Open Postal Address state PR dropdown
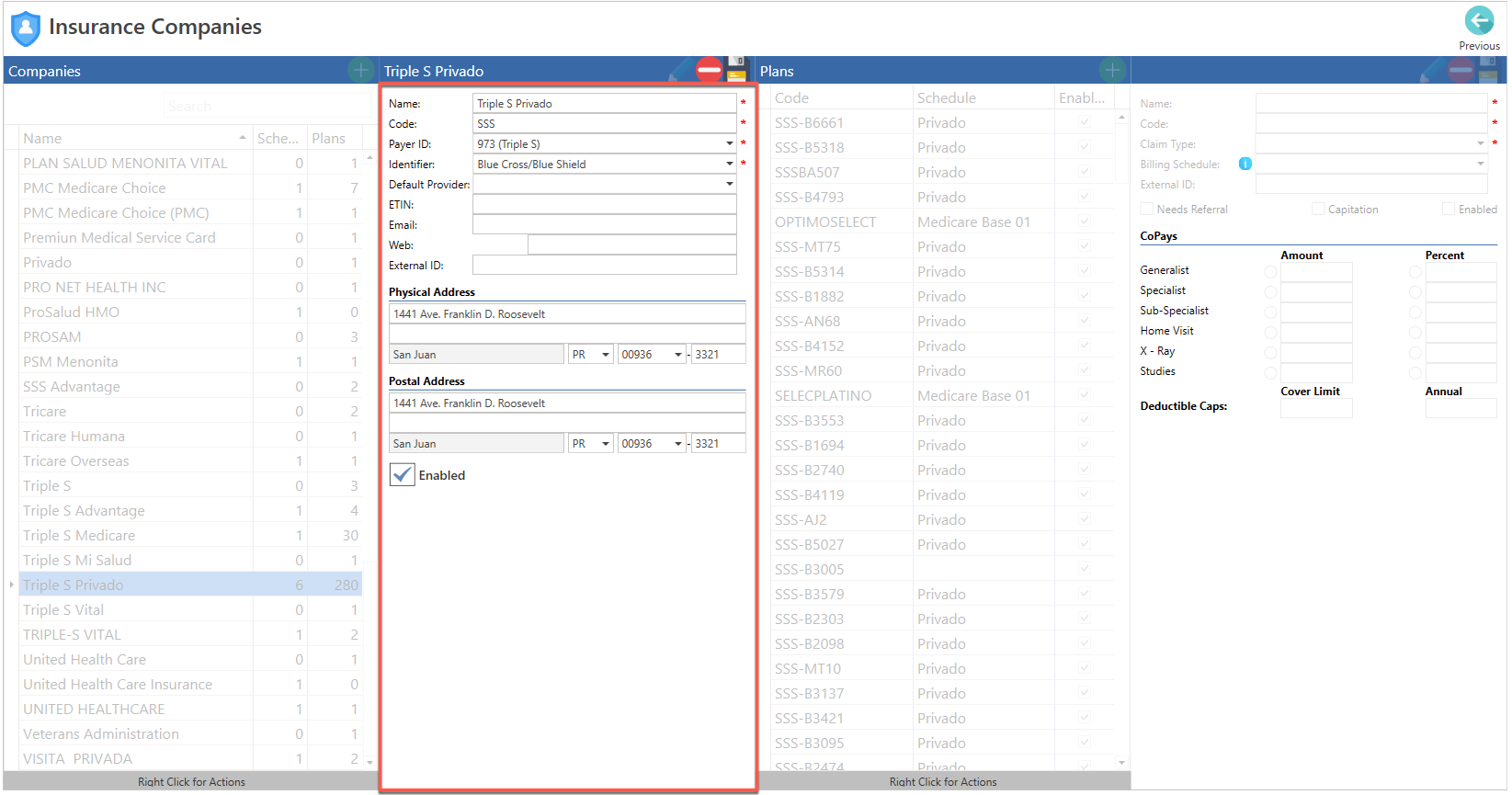Screen dimensions: 1512x795 (x=606, y=443)
